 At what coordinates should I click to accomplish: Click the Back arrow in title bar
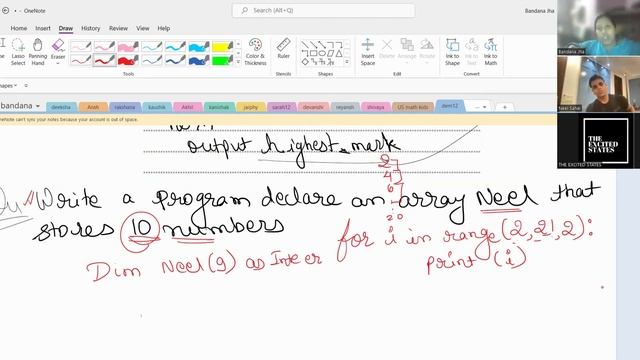pos(6,11)
